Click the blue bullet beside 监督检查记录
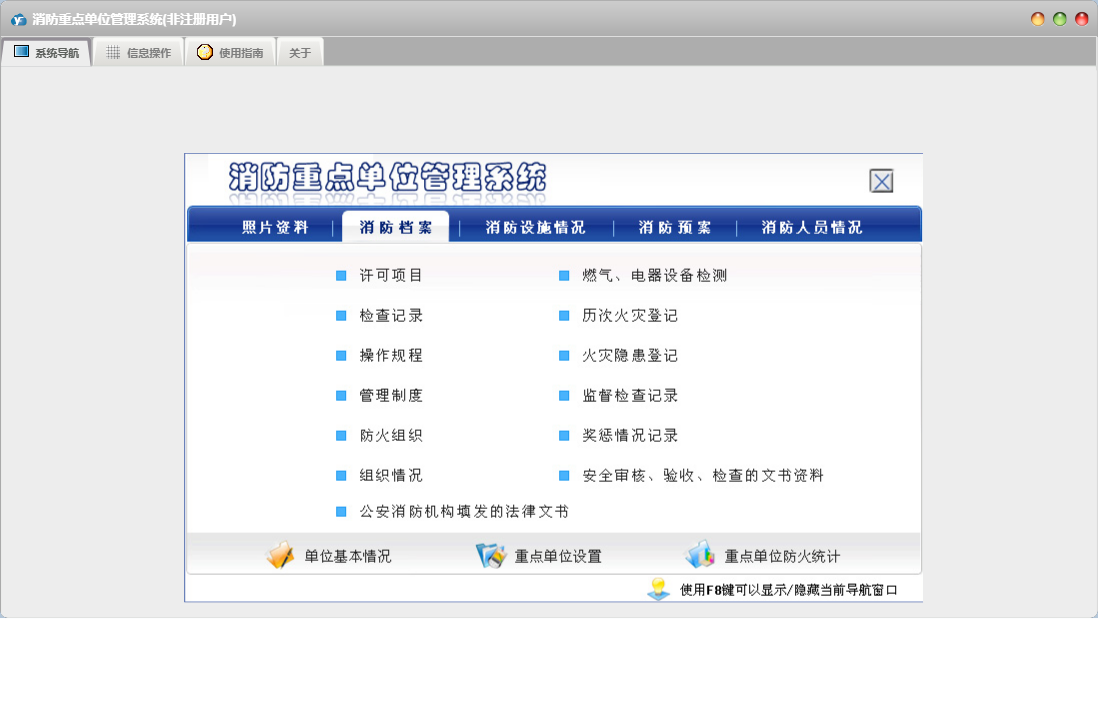Screen dimensions: 1098x719 (564, 396)
